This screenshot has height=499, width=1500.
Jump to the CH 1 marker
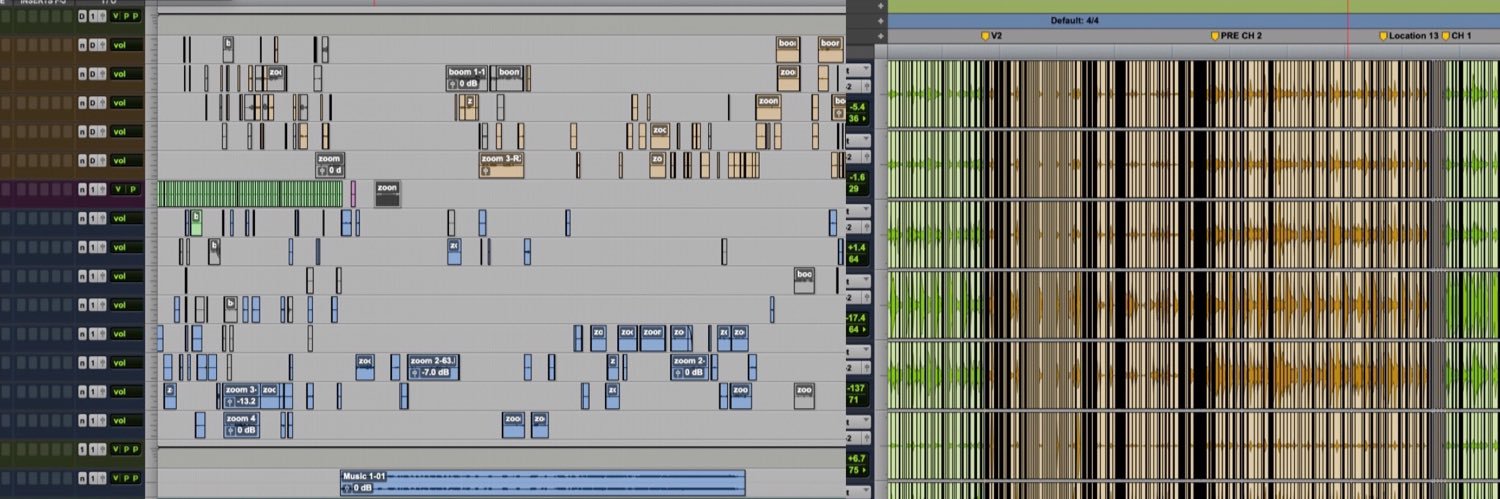pyautogui.click(x=1446, y=36)
